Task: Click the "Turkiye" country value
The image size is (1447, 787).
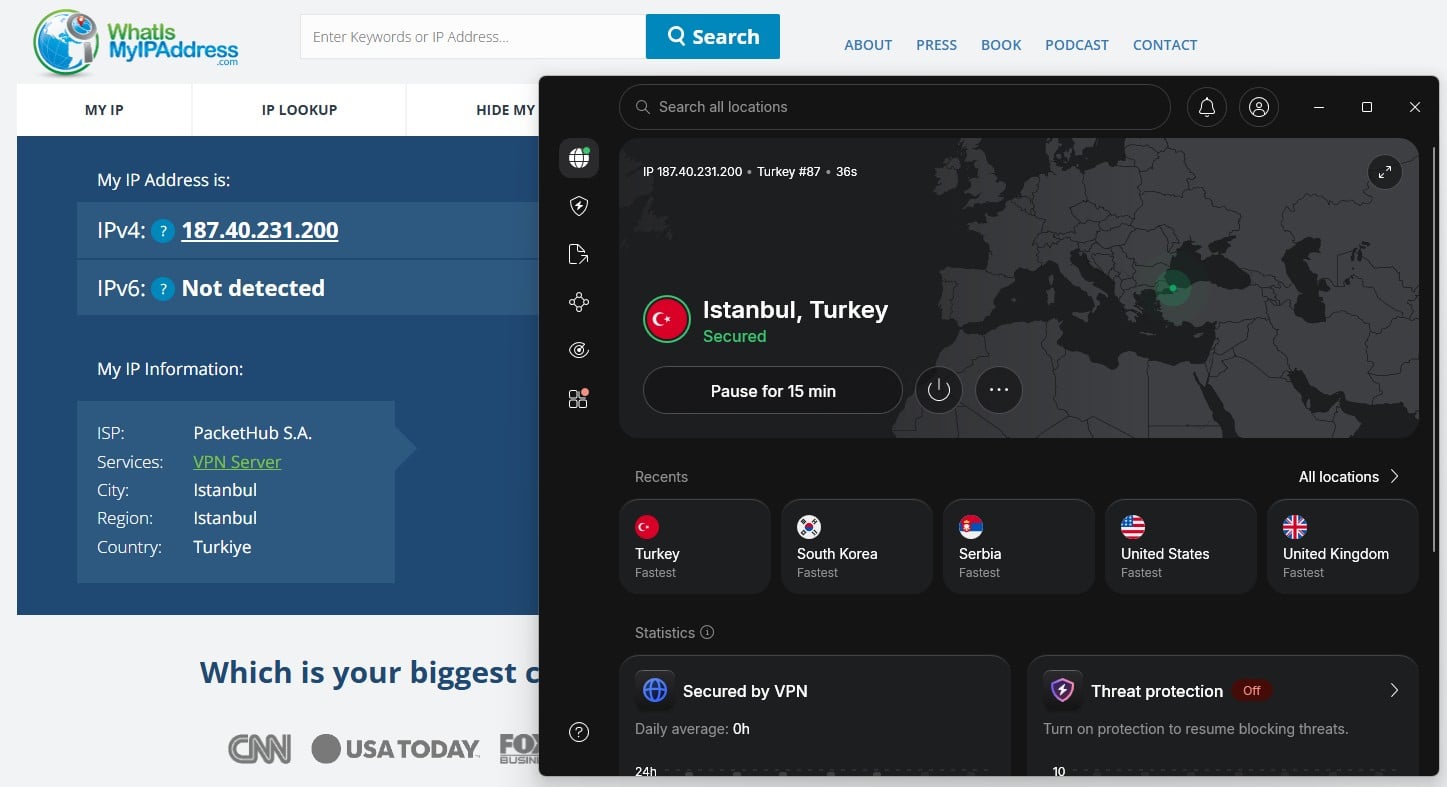Action: point(222,547)
